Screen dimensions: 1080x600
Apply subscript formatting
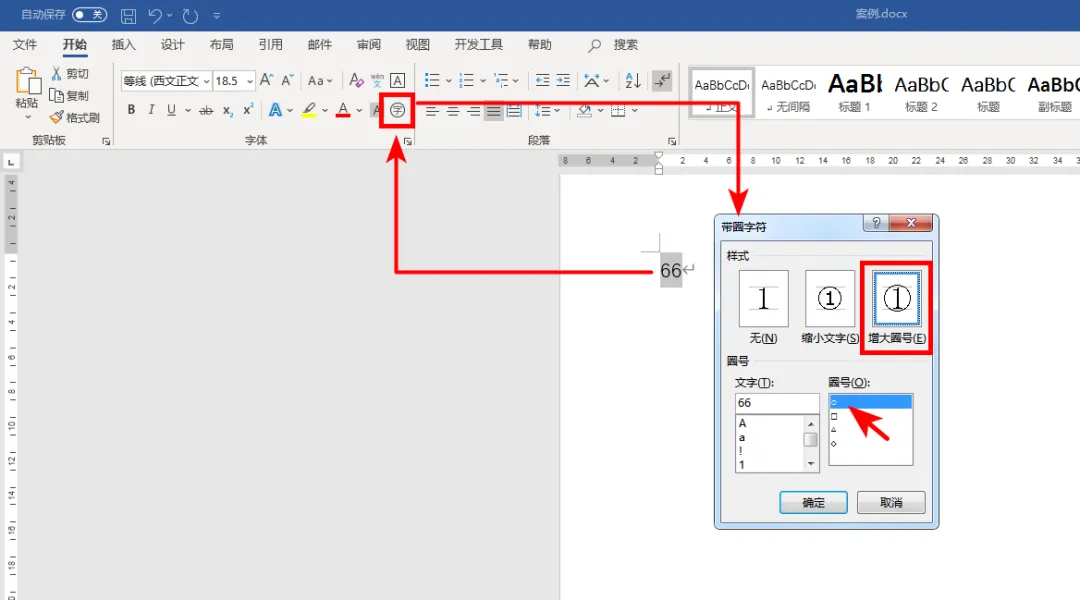228,110
